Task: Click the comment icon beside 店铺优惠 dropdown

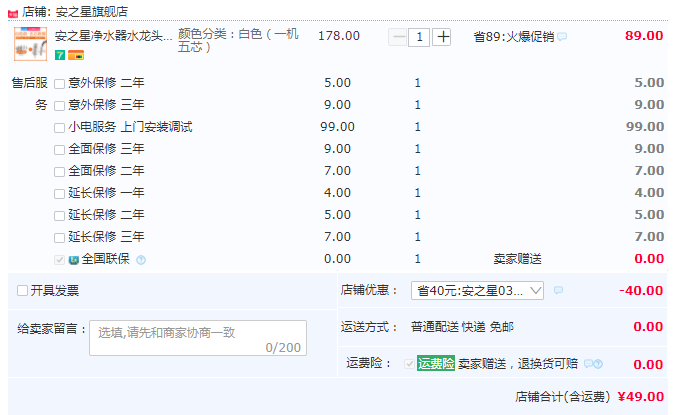Action: coord(558,291)
